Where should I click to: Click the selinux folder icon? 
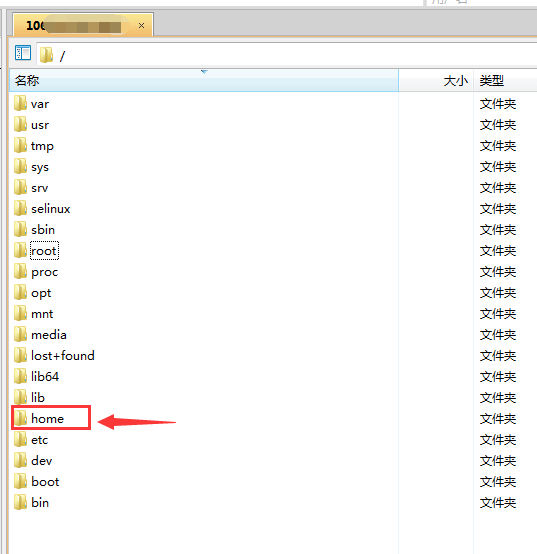coord(20,208)
